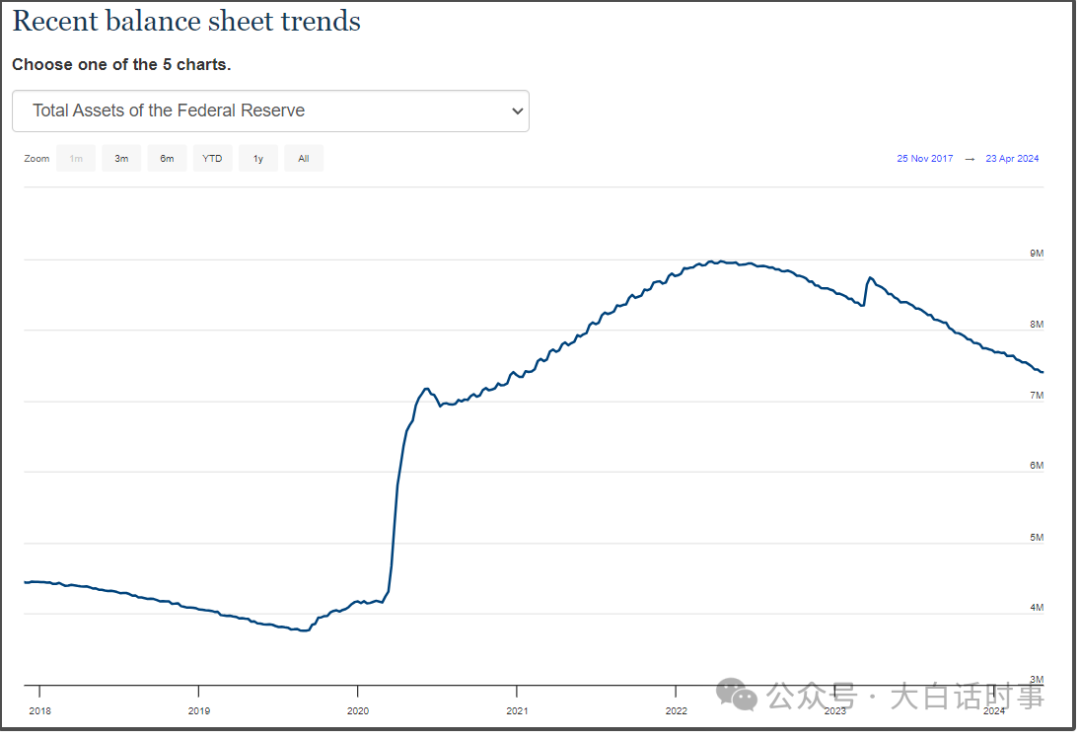This screenshot has width=1080, height=739.
Task: Set zoom to 6m
Action: pyautogui.click(x=167, y=158)
